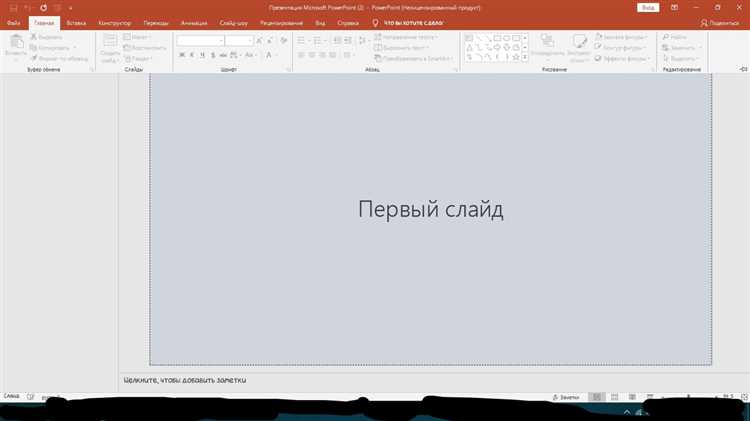The image size is (750, 421).
Task: Click the Поделиться share button
Action: click(x=719, y=23)
